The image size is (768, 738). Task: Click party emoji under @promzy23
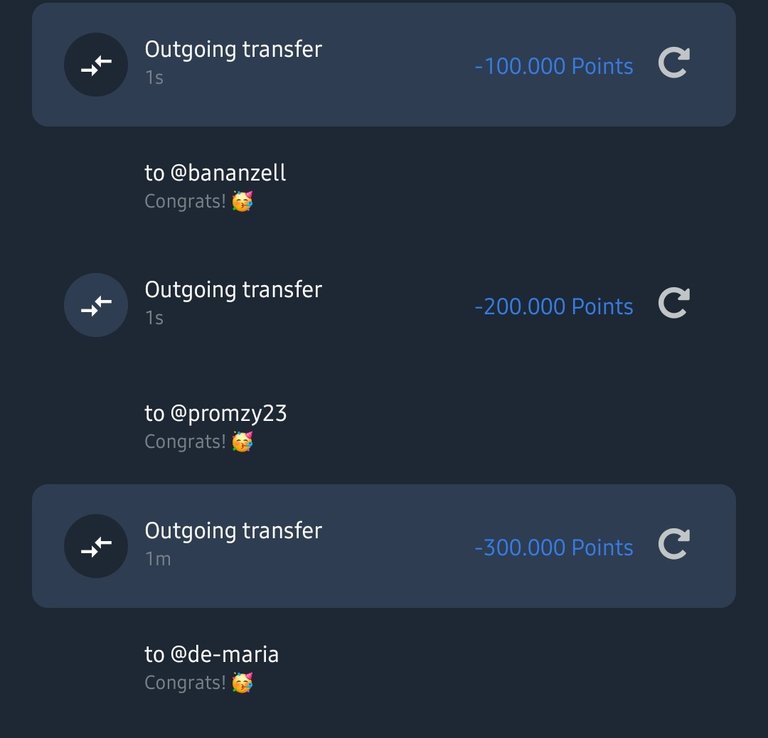click(x=242, y=442)
